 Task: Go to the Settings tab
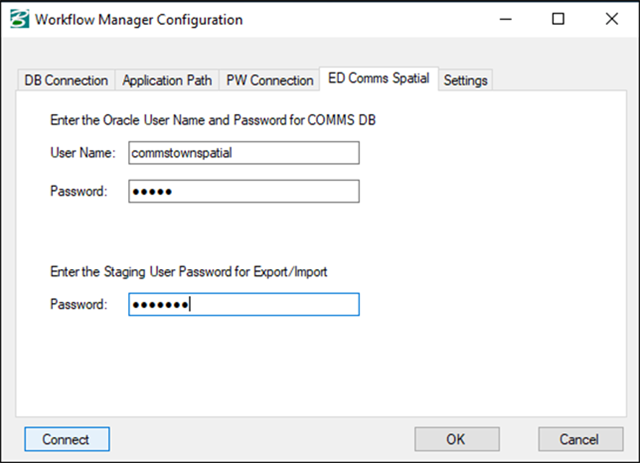[465, 80]
